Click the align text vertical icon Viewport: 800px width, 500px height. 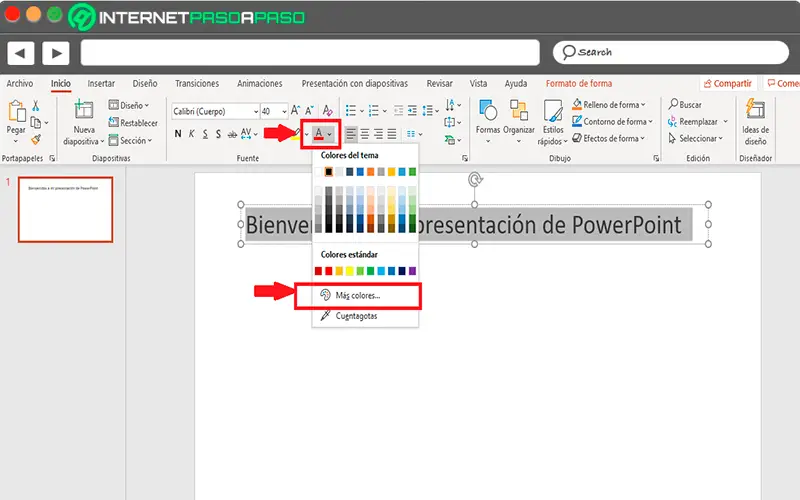pyautogui.click(x=449, y=122)
